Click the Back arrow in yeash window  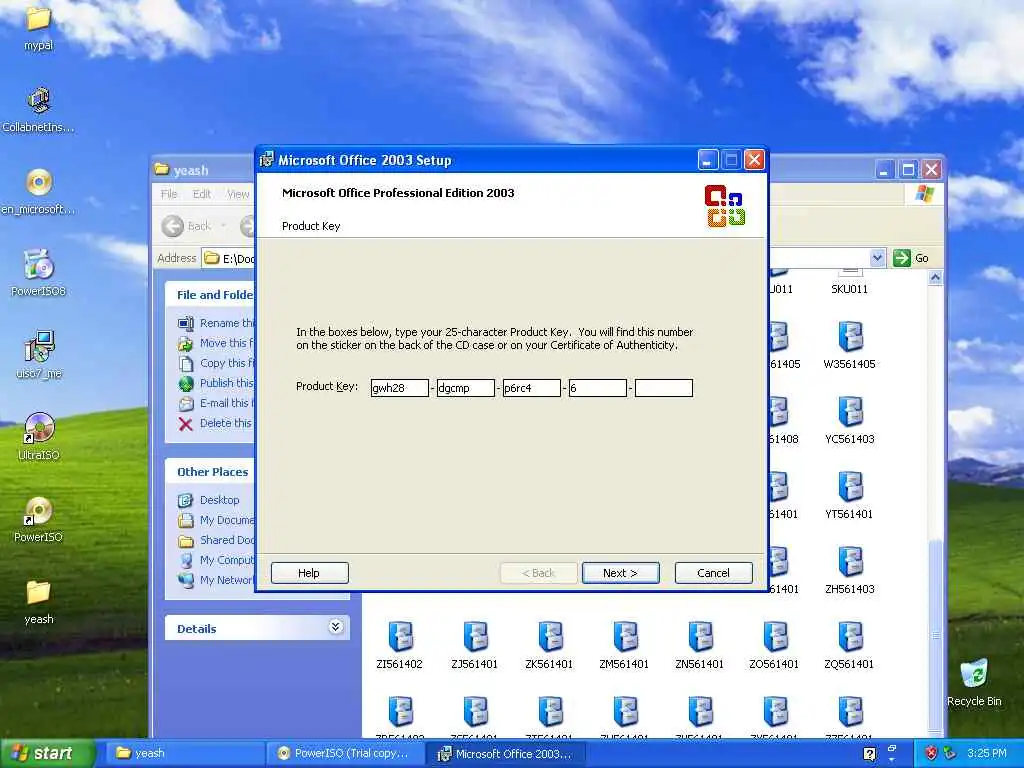pos(173,226)
